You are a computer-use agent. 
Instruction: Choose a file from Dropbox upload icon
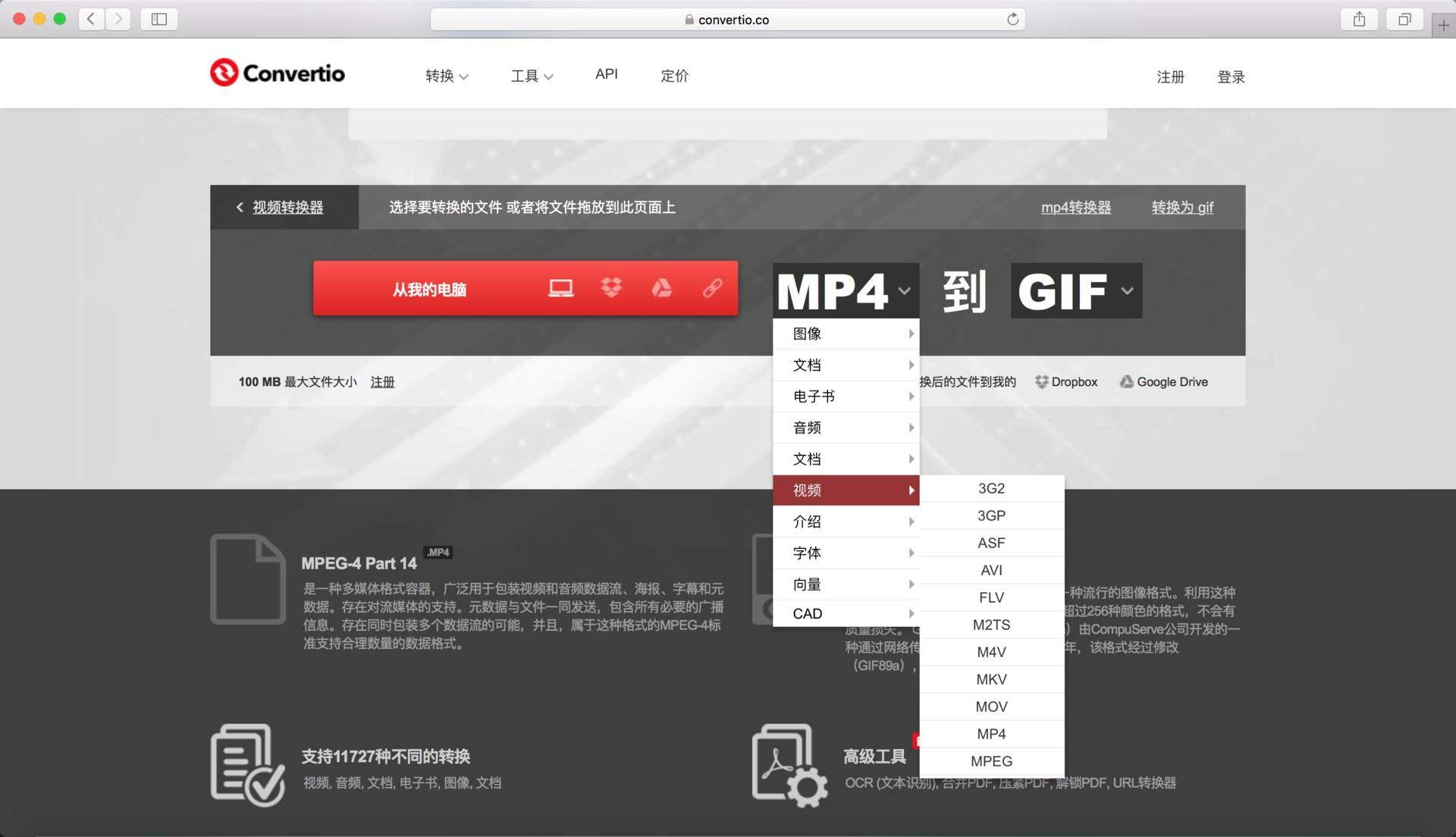[x=611, y=288]
